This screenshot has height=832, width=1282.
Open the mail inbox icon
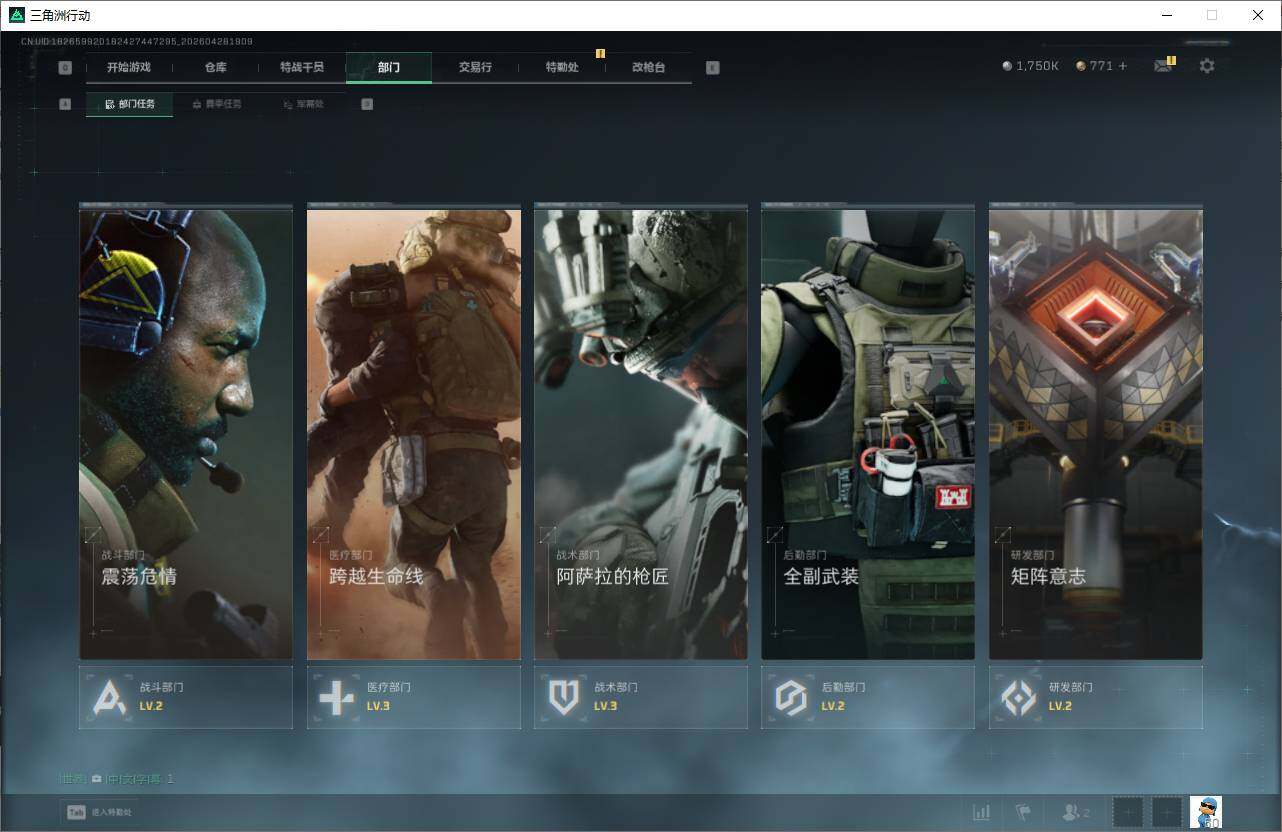(1162, 66)
